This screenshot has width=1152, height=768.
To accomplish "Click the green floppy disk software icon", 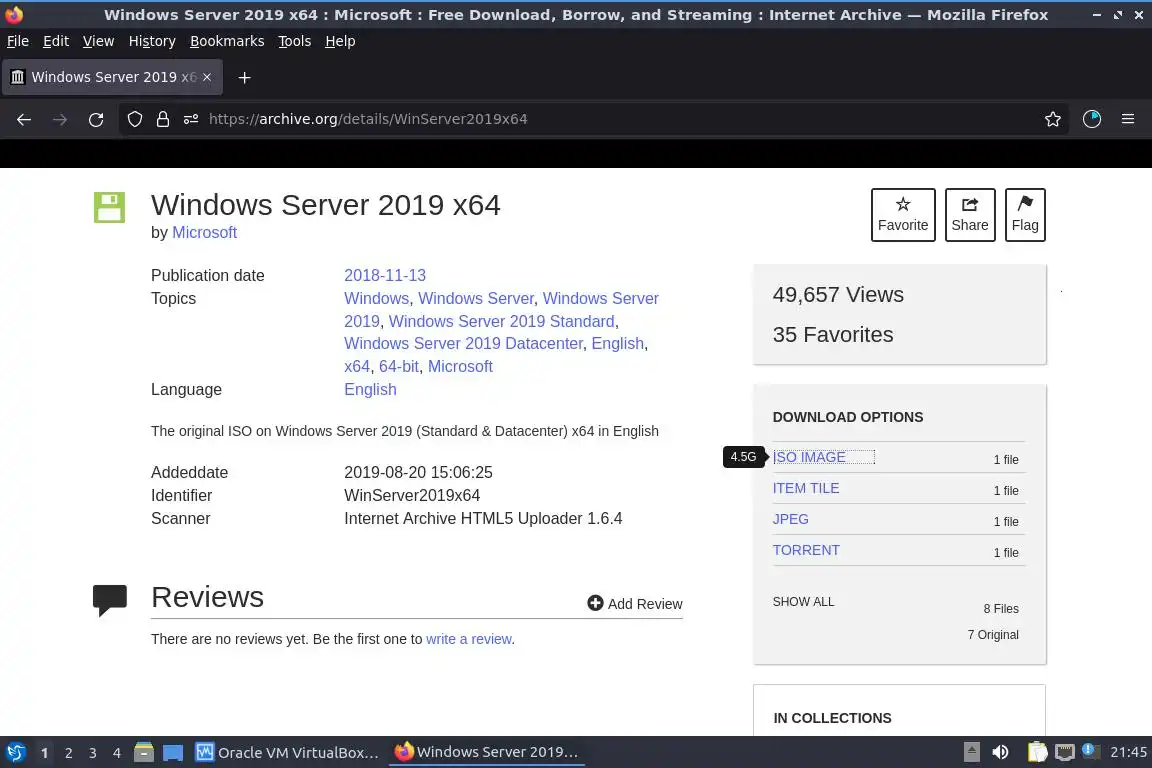I will point(109,207).
